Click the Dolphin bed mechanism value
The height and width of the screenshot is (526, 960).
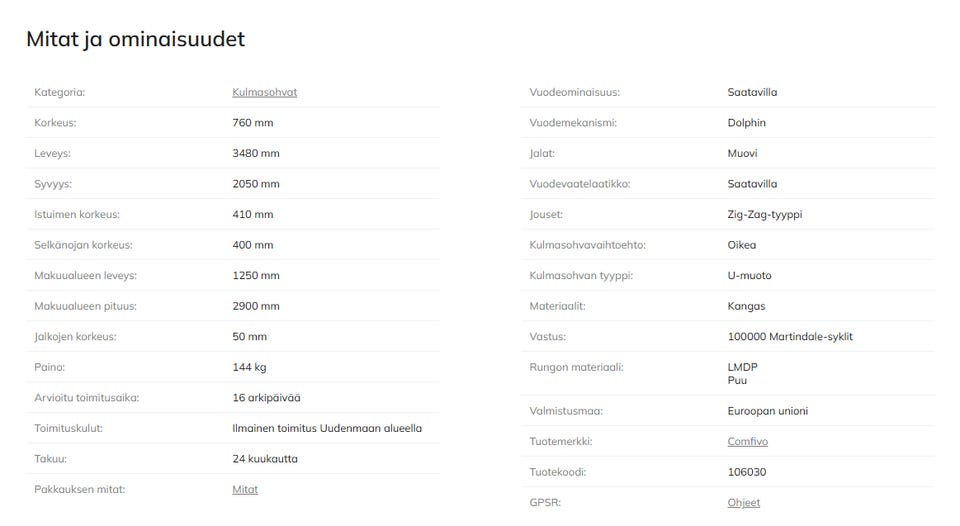747,123
